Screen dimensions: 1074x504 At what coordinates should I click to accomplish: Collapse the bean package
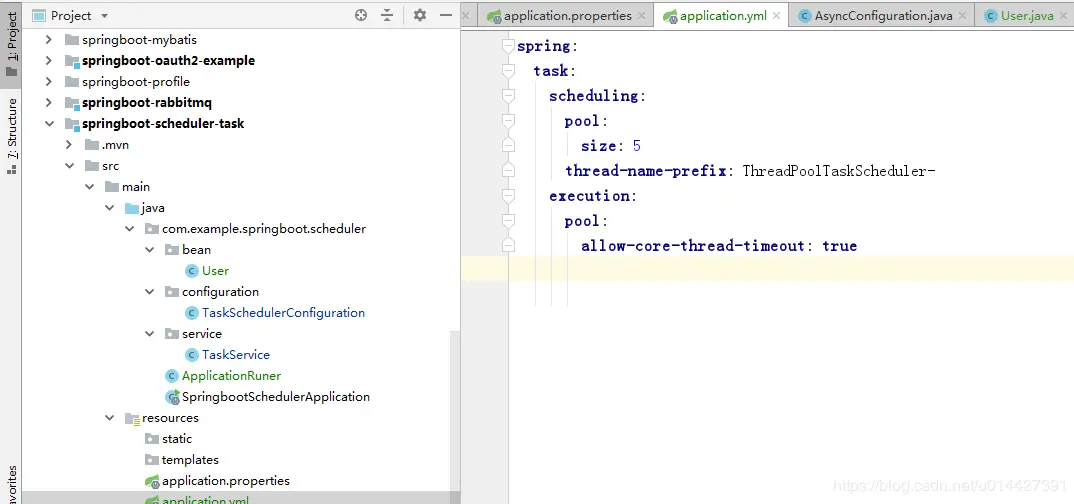point(150,249)
